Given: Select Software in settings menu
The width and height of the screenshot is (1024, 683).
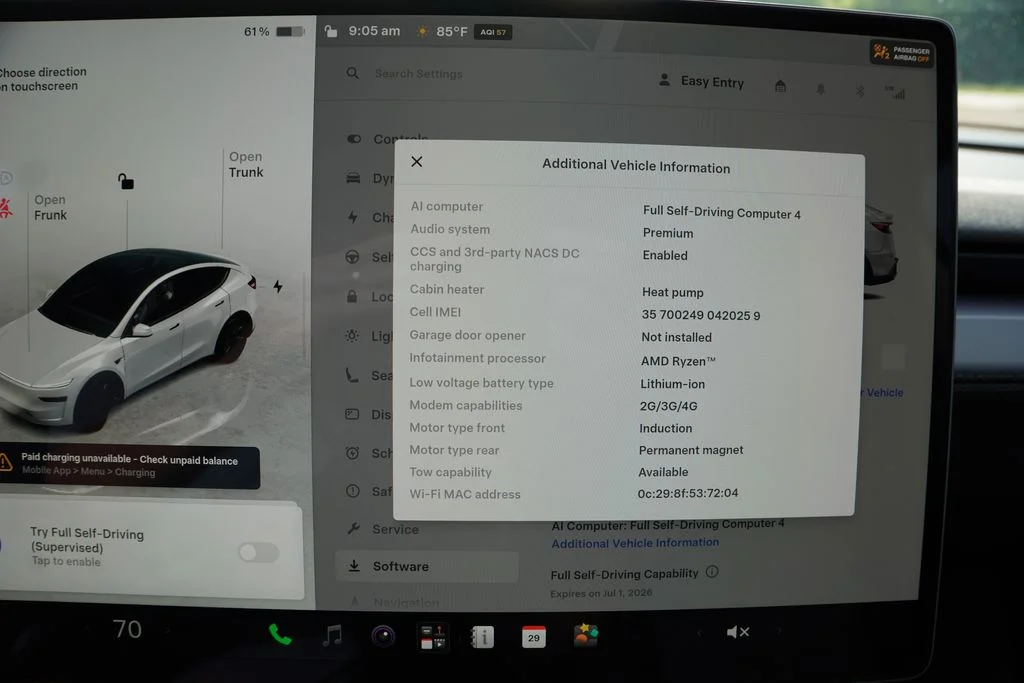Looking at the screenshot, I should (x=427, y=566).
